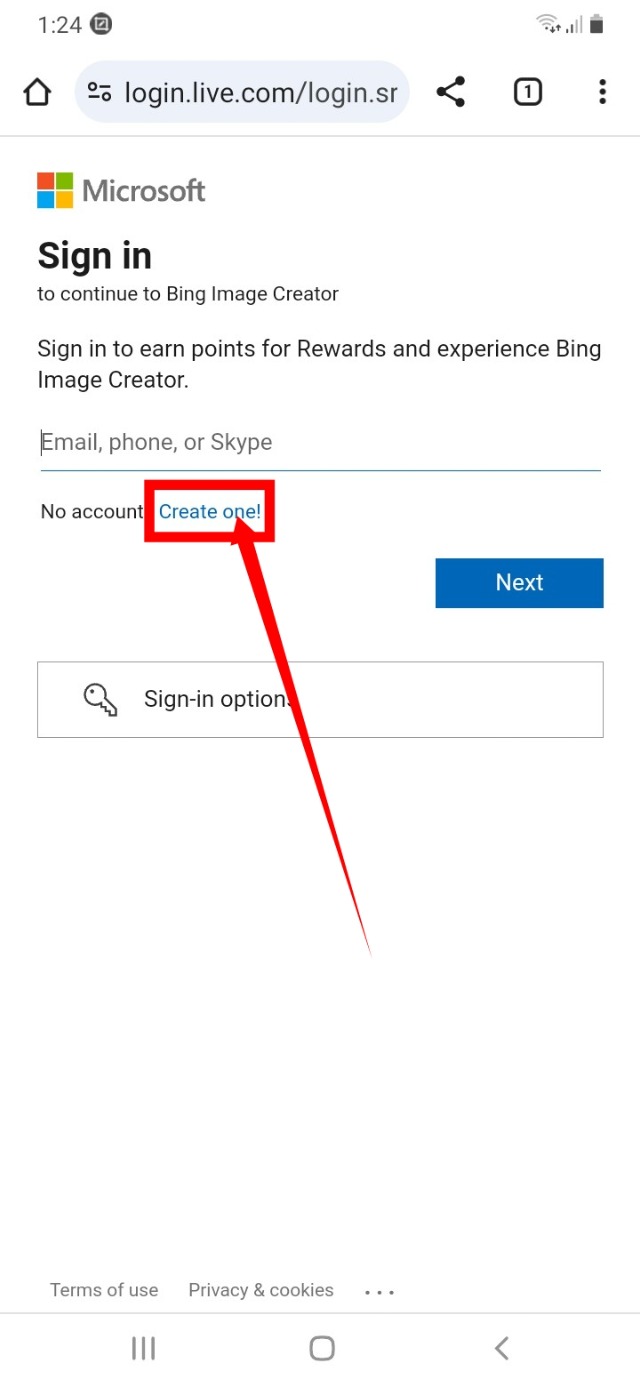Open the Terms of use link

pos(104,1290)
